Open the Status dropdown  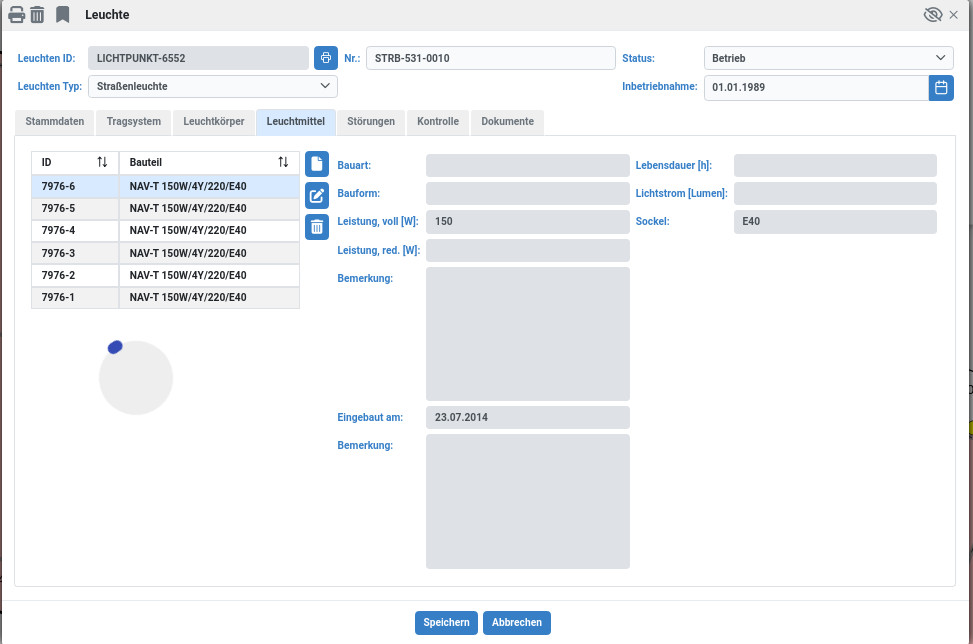828,58
